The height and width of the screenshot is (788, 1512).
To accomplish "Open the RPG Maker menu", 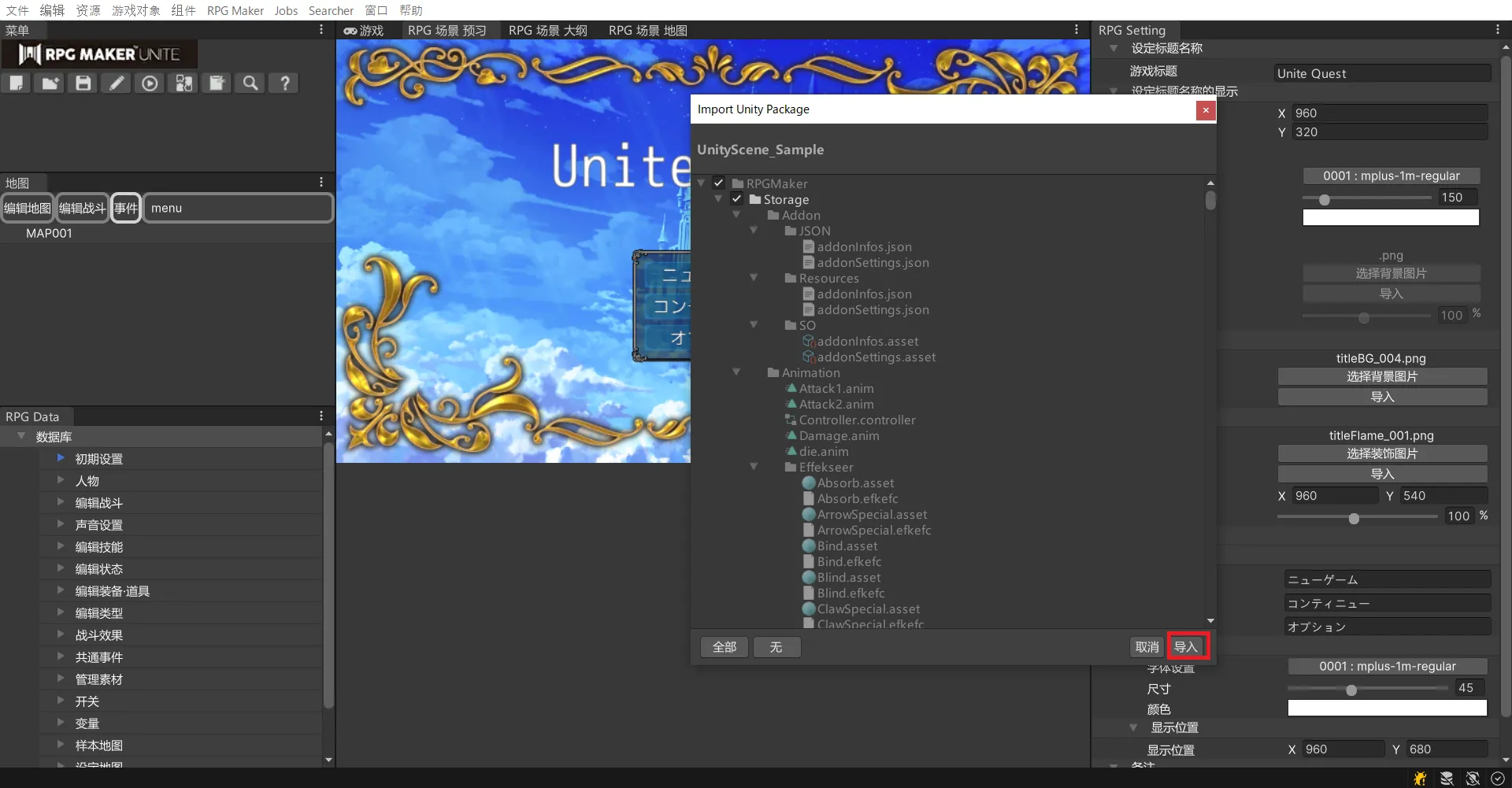I will pyautogui.click(x=235, y=10).
